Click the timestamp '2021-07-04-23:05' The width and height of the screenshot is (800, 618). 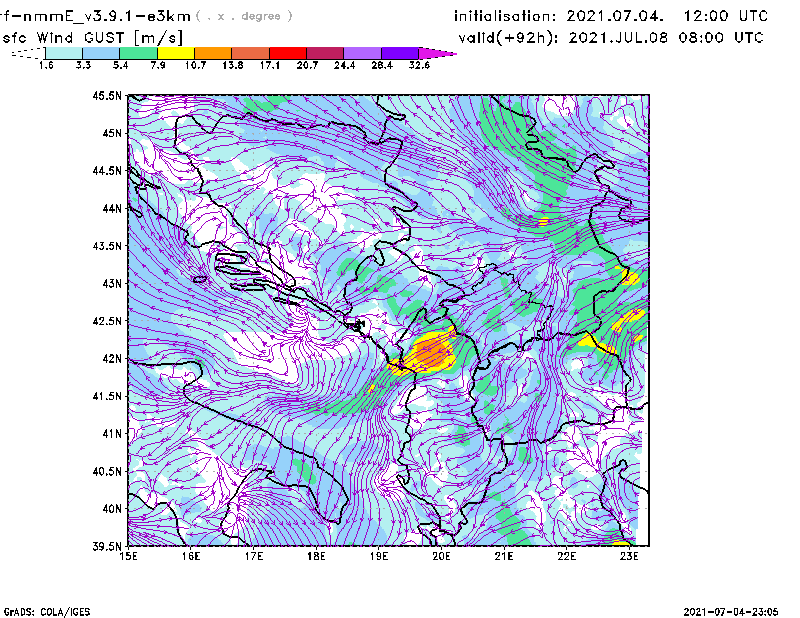click(731, 612)
